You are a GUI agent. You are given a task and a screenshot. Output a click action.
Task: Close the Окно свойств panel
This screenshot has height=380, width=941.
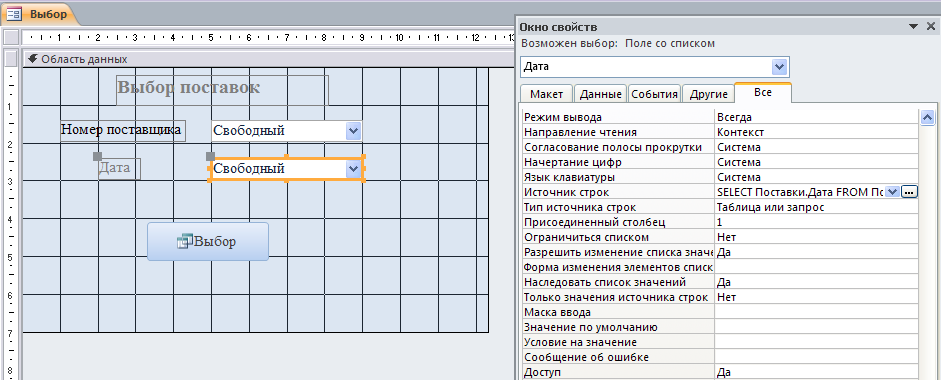[x=931, y=26]
